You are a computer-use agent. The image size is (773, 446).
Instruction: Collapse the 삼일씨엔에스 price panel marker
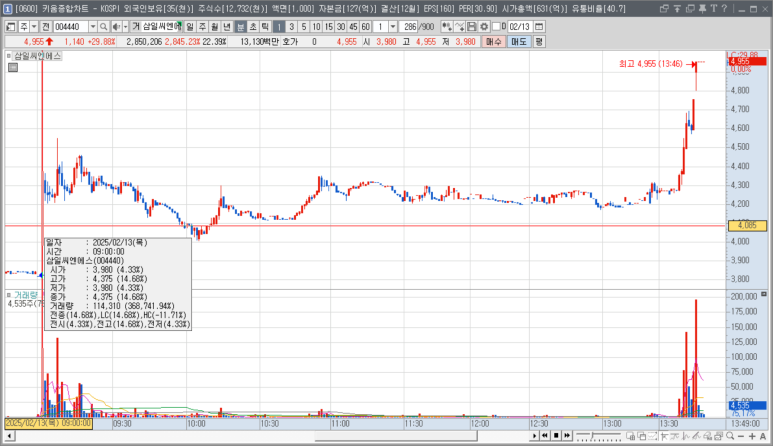click(x=9, y=56)
